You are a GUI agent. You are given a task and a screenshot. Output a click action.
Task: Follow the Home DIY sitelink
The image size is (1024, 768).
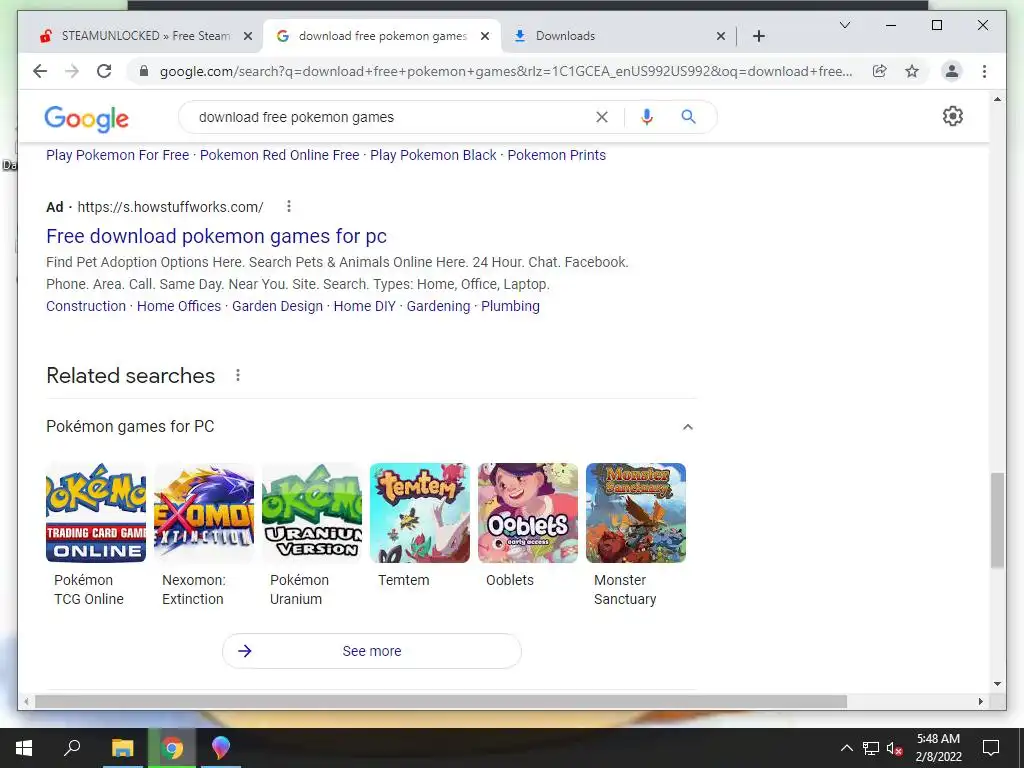[x=364, y=306]
